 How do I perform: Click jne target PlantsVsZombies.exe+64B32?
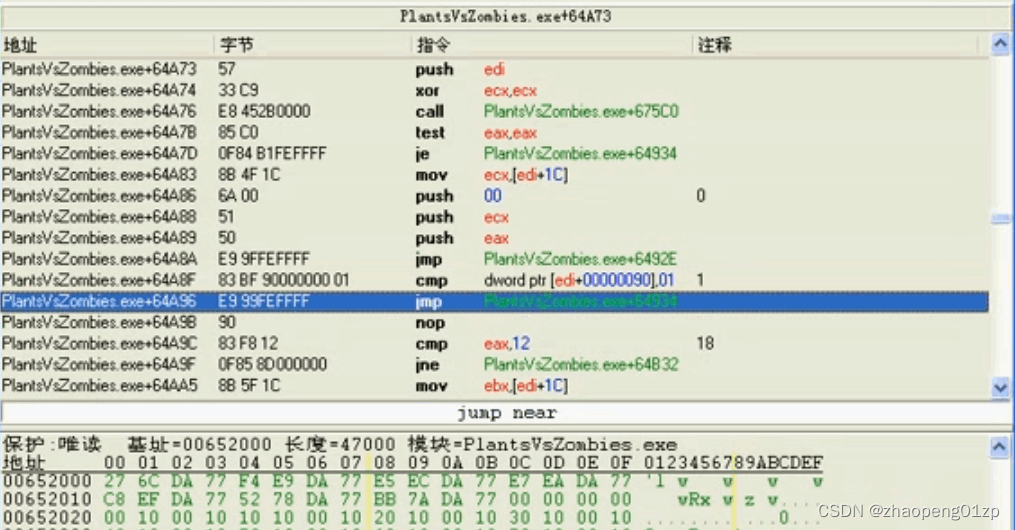coord(581,364)
